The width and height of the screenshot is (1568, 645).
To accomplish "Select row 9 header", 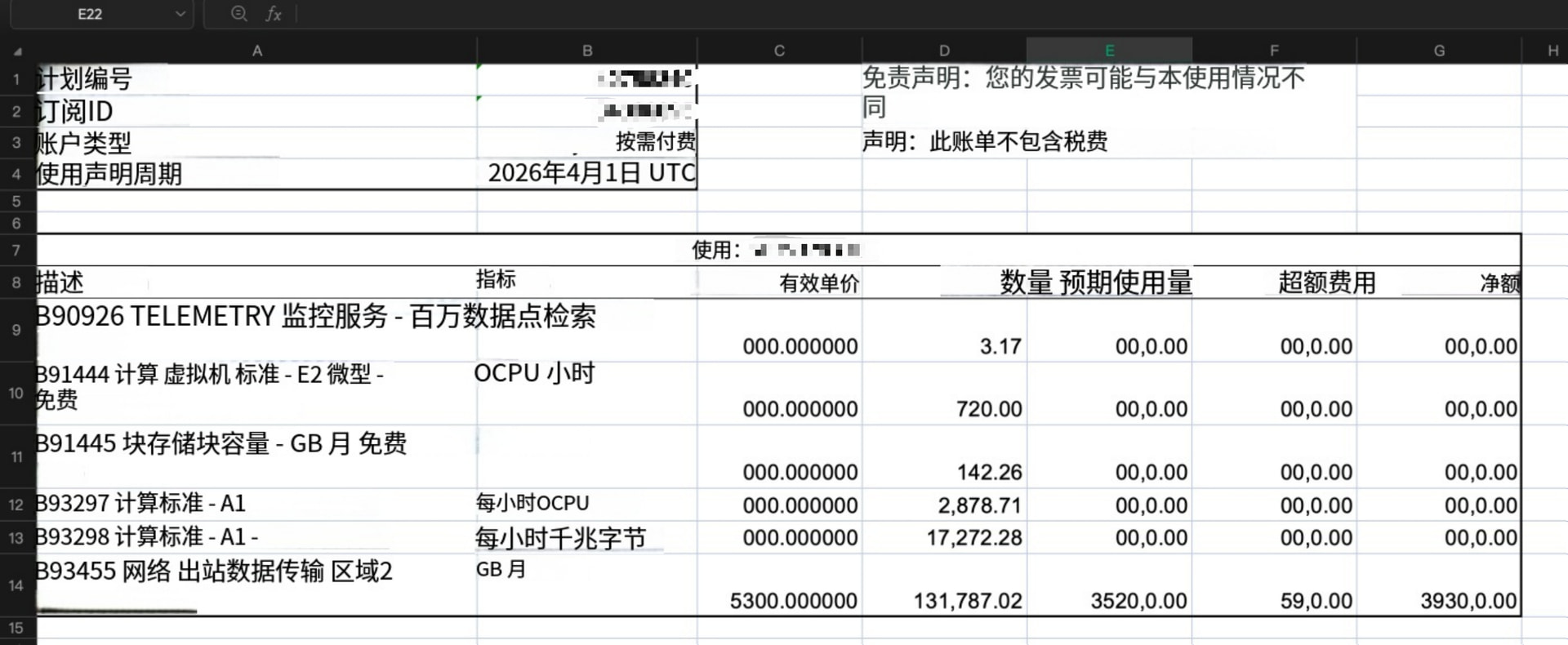I will pos(16,330).
